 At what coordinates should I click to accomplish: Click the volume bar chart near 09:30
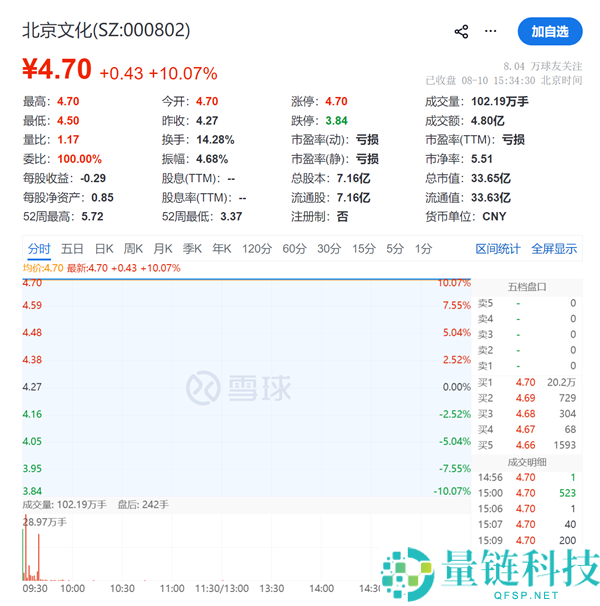[32, 549]
